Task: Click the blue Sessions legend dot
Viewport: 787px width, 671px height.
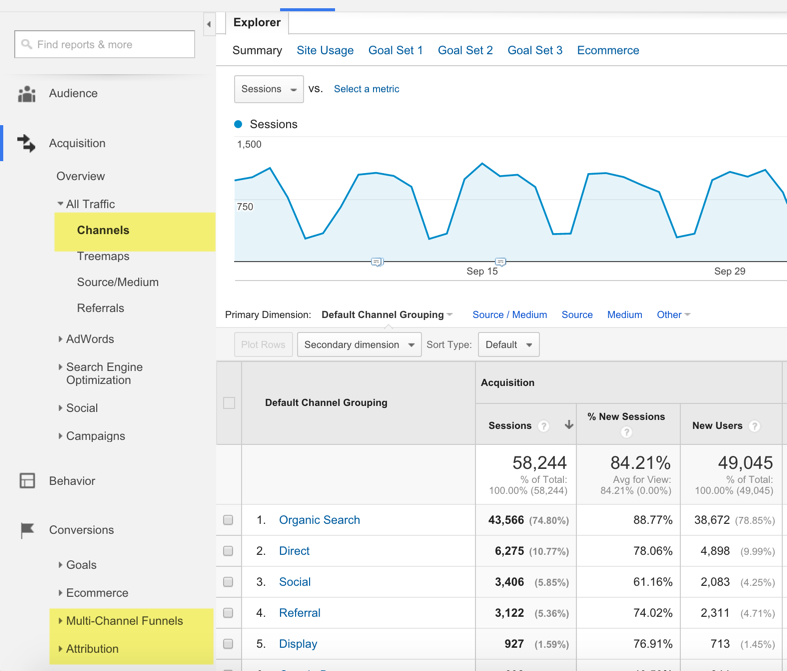Action: [x=238, y=125]
